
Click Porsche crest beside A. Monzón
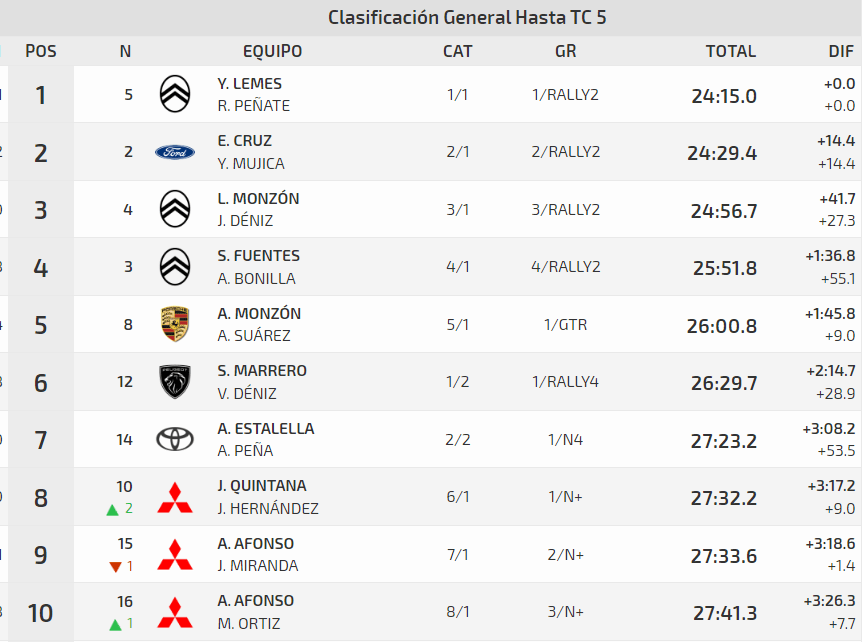pyautogui.click(x=175, y=324)
